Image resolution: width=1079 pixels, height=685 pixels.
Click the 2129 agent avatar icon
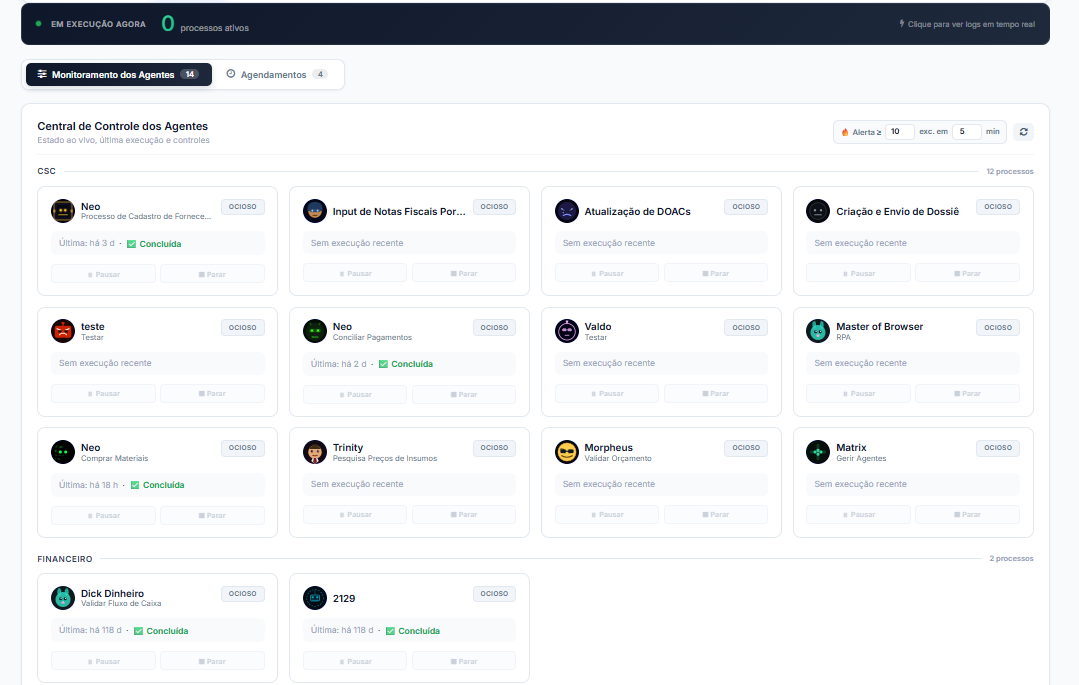tap(314, 598)
